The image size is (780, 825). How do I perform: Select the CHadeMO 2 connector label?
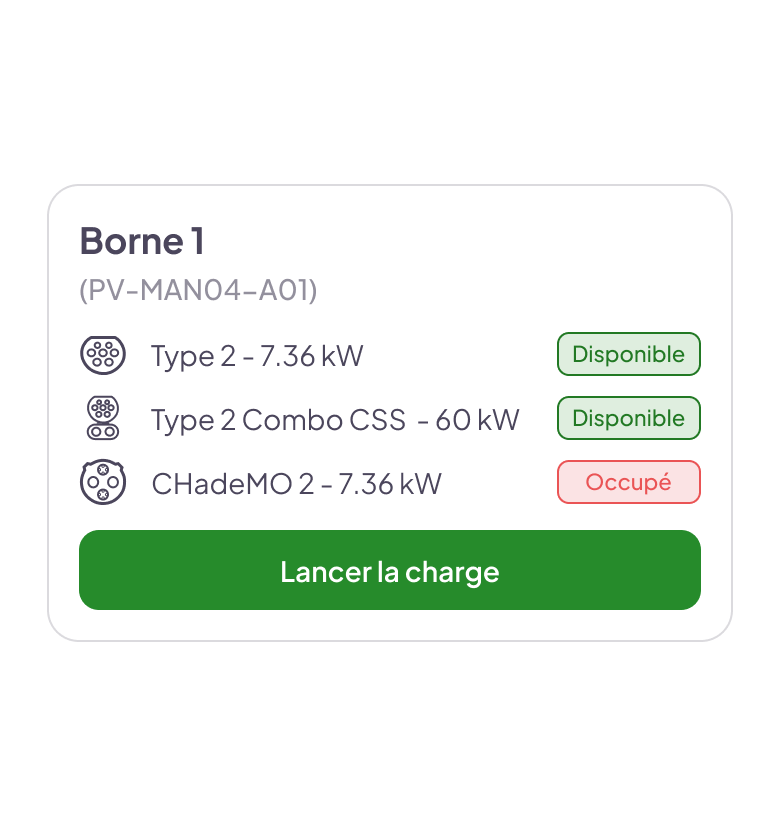[233, 484]
